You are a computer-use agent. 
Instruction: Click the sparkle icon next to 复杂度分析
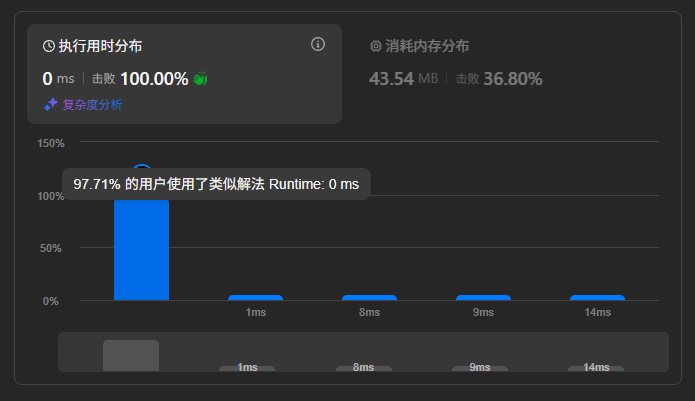[x=51, y=105]
